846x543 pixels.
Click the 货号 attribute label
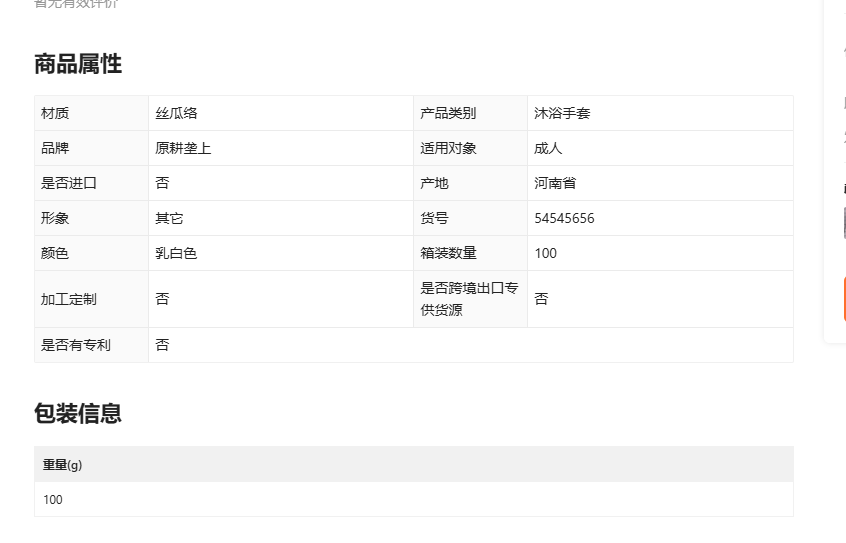click(434, 218)
